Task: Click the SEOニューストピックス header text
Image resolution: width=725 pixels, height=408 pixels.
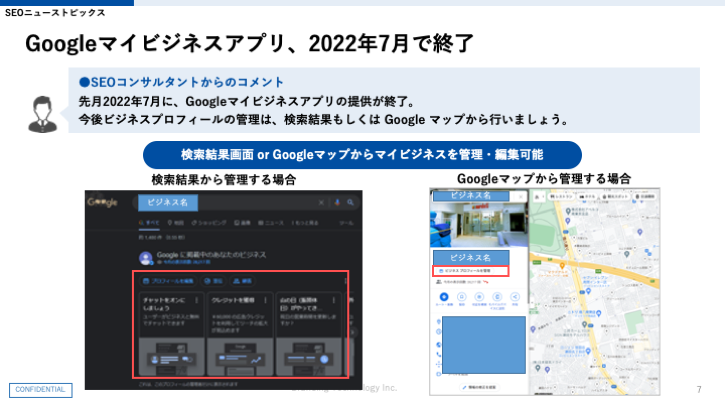Action: tap(55, 12)
